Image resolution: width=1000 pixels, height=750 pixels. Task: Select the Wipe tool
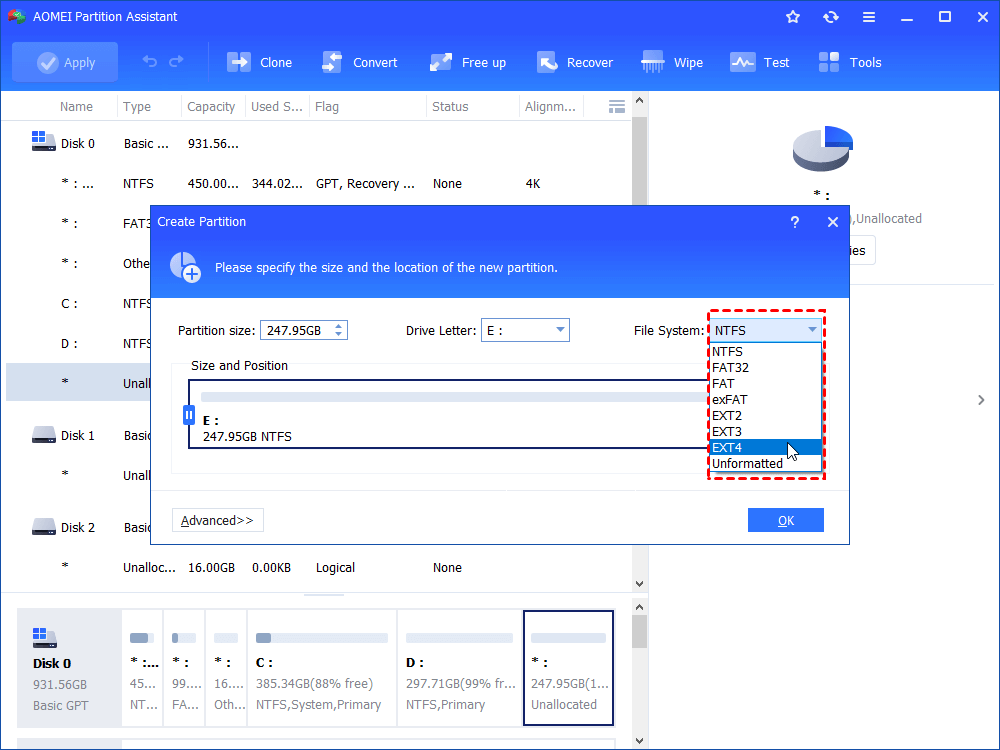pos(672,62)
